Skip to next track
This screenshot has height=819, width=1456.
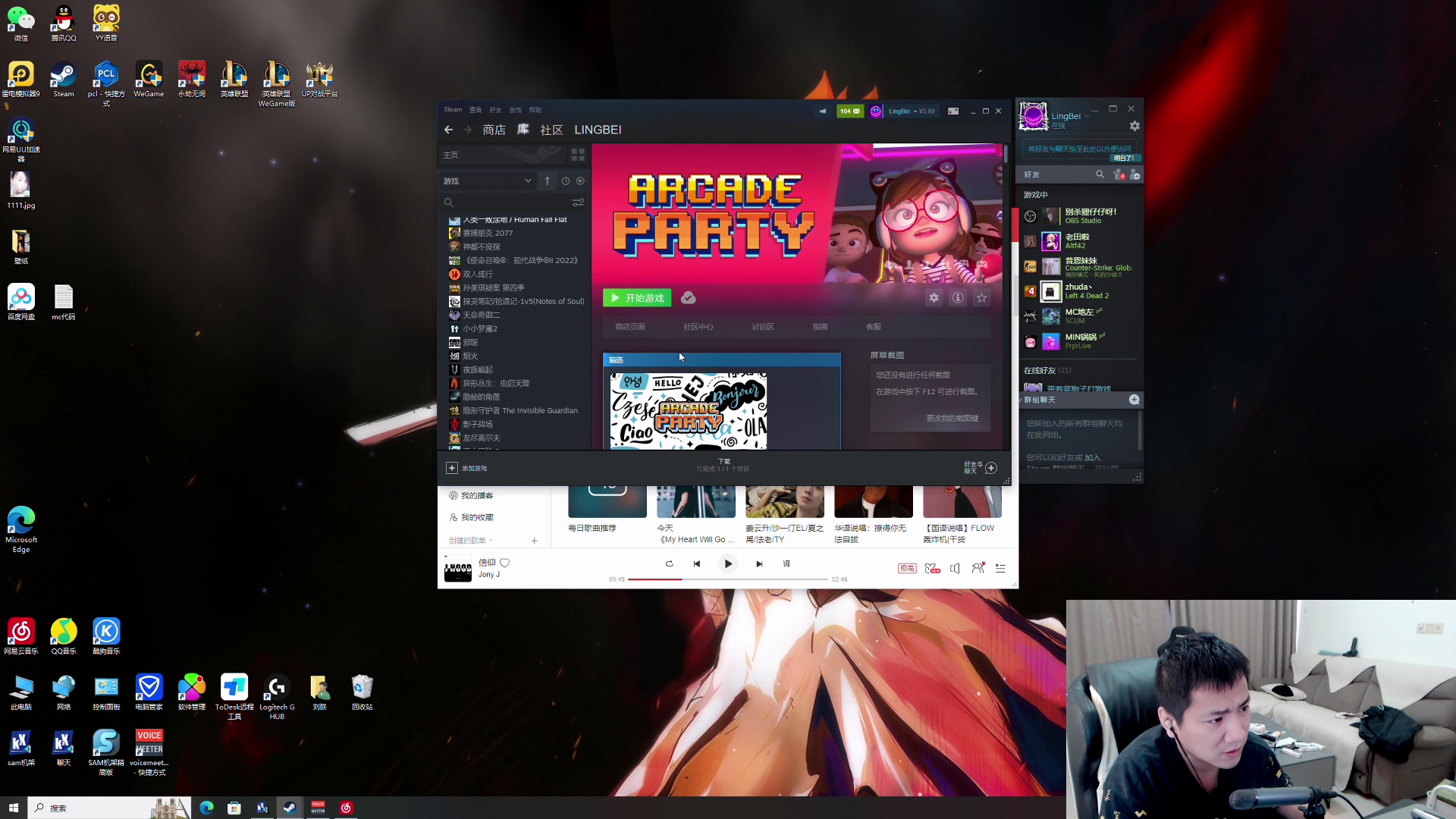759,563
